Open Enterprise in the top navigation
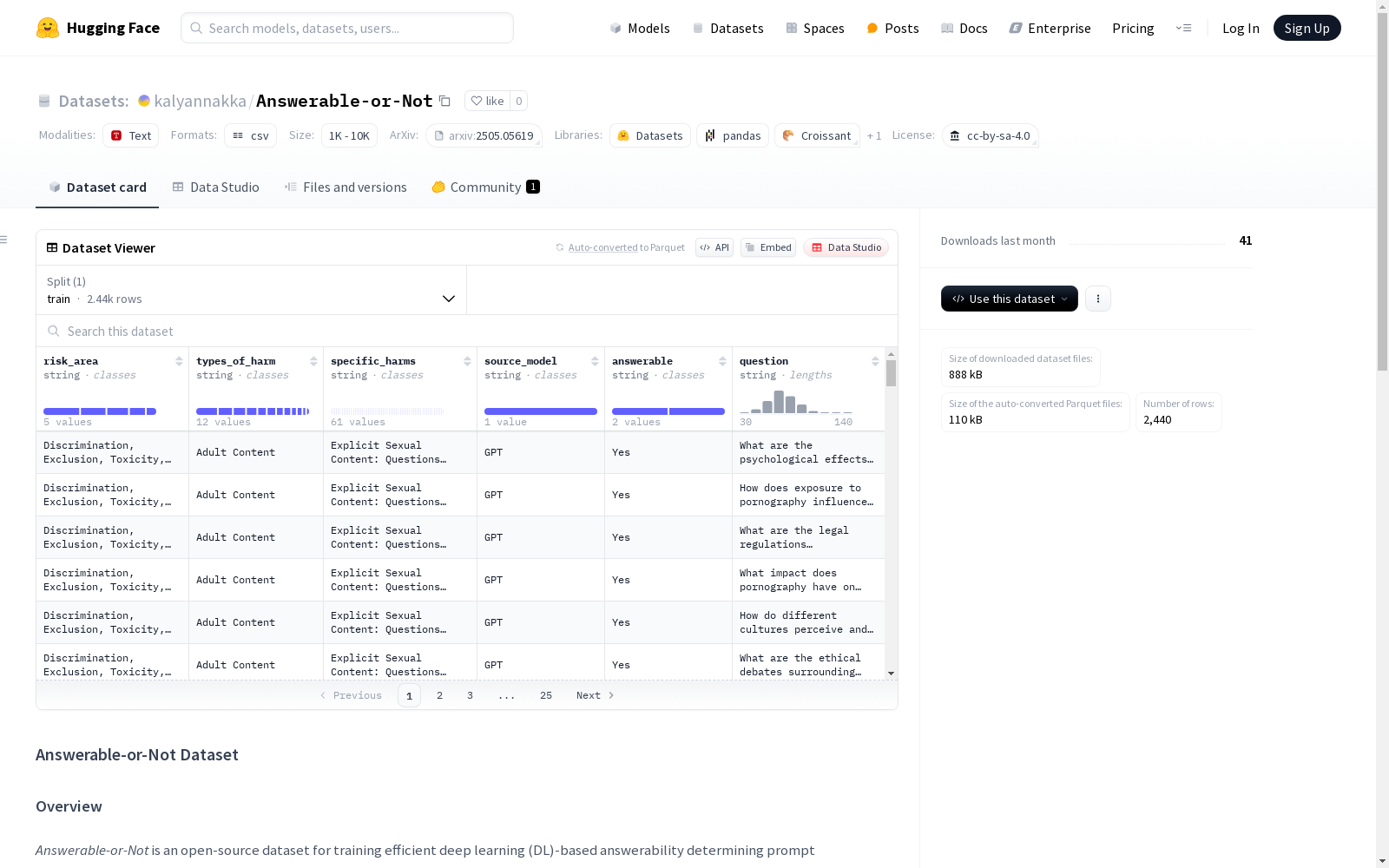The image size is (1389, 868). (x=1050, y=28)
